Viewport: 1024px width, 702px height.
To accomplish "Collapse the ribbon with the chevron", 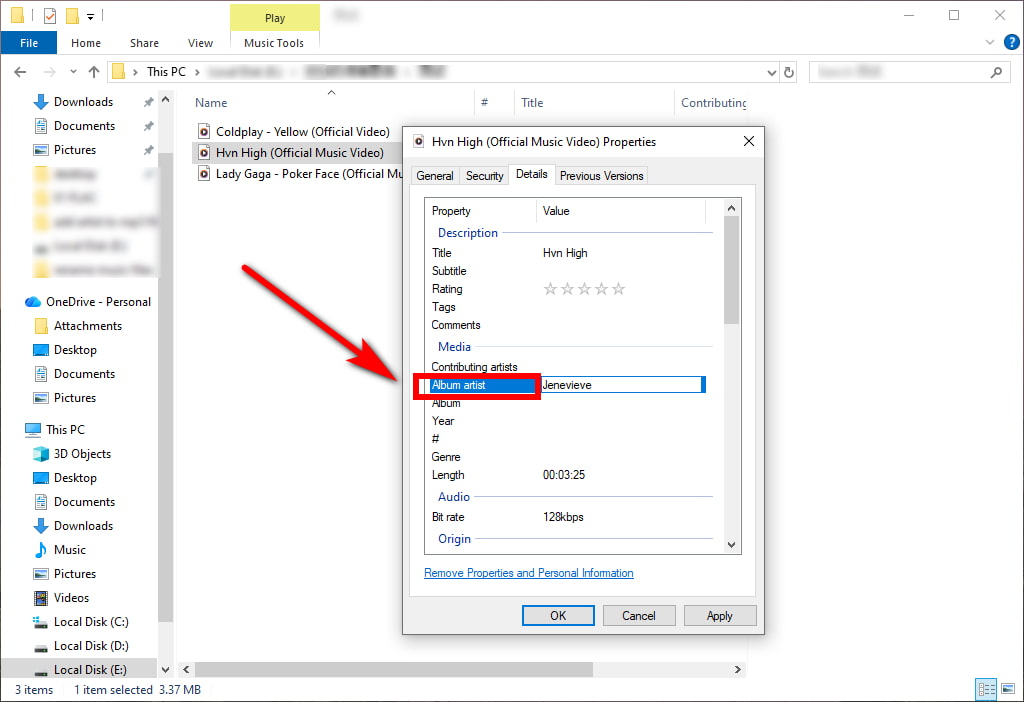I will tap(989, 43).
